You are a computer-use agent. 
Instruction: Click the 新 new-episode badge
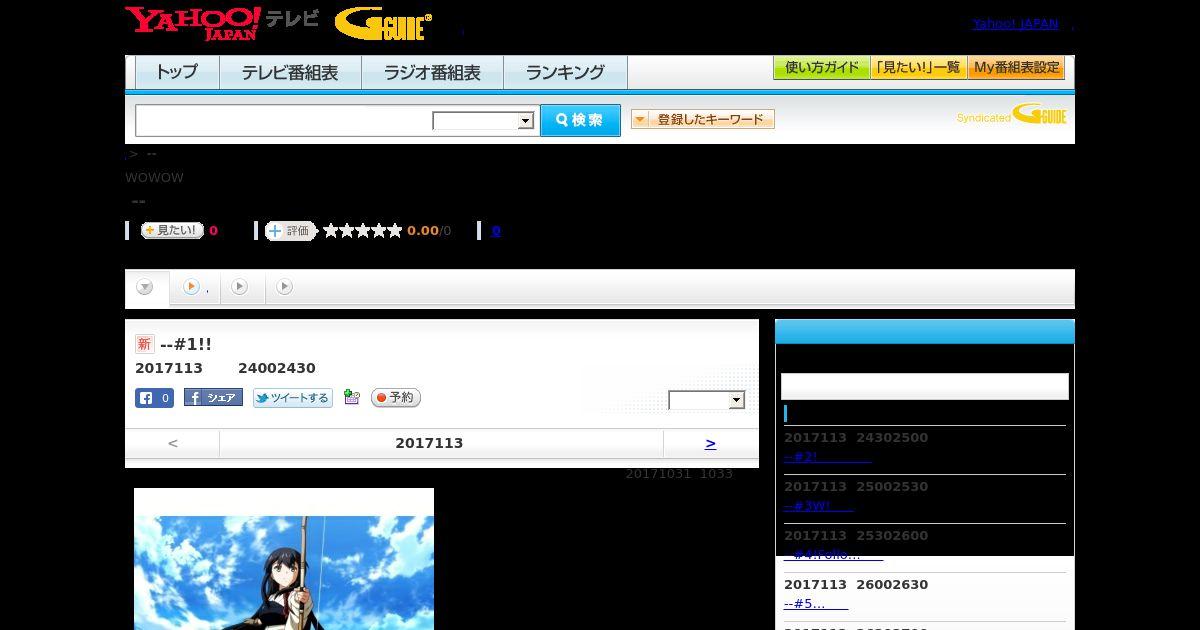[x=144, y=344]
